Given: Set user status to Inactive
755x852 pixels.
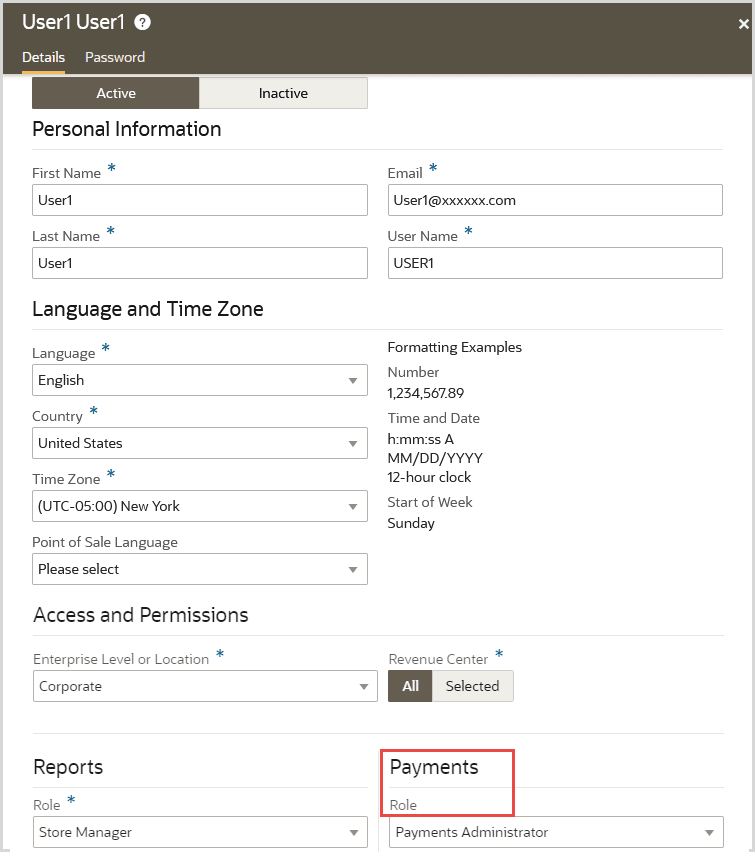Looking at the screenshot, I should coord(283,93).
